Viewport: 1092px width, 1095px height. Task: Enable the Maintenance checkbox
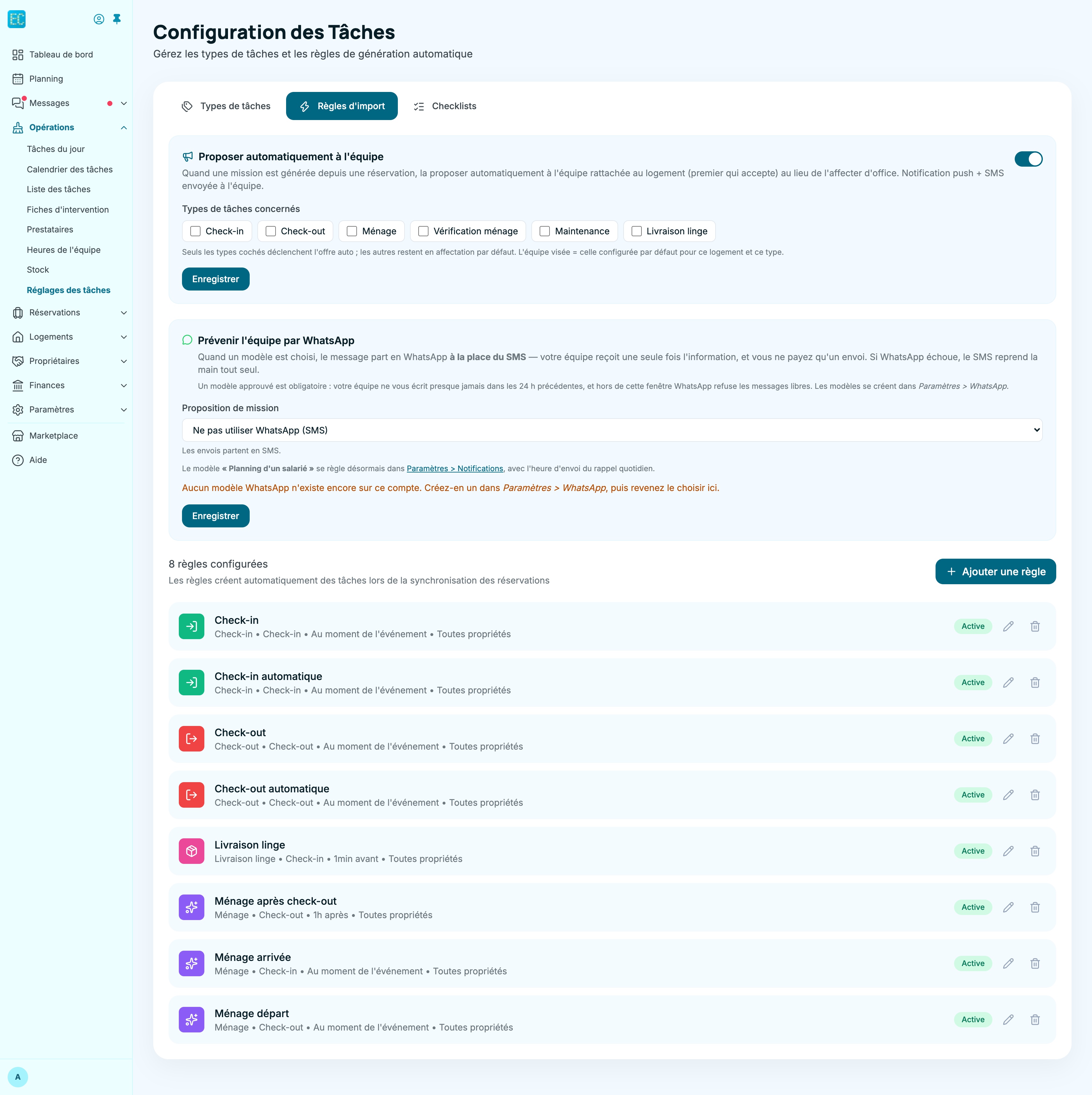click(x=545, y=231)
